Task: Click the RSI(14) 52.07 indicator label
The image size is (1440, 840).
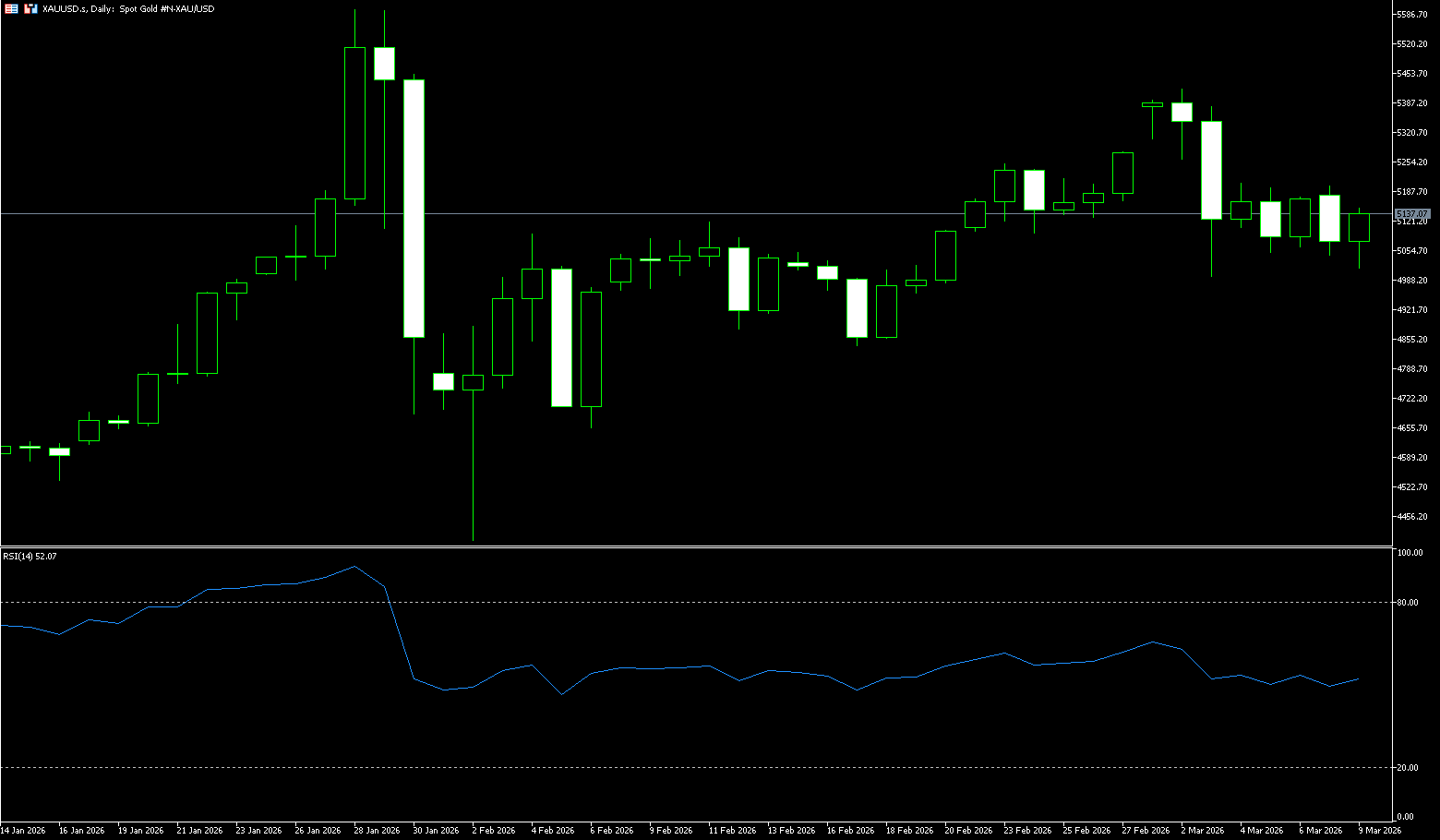Action: tap(30, 557)
